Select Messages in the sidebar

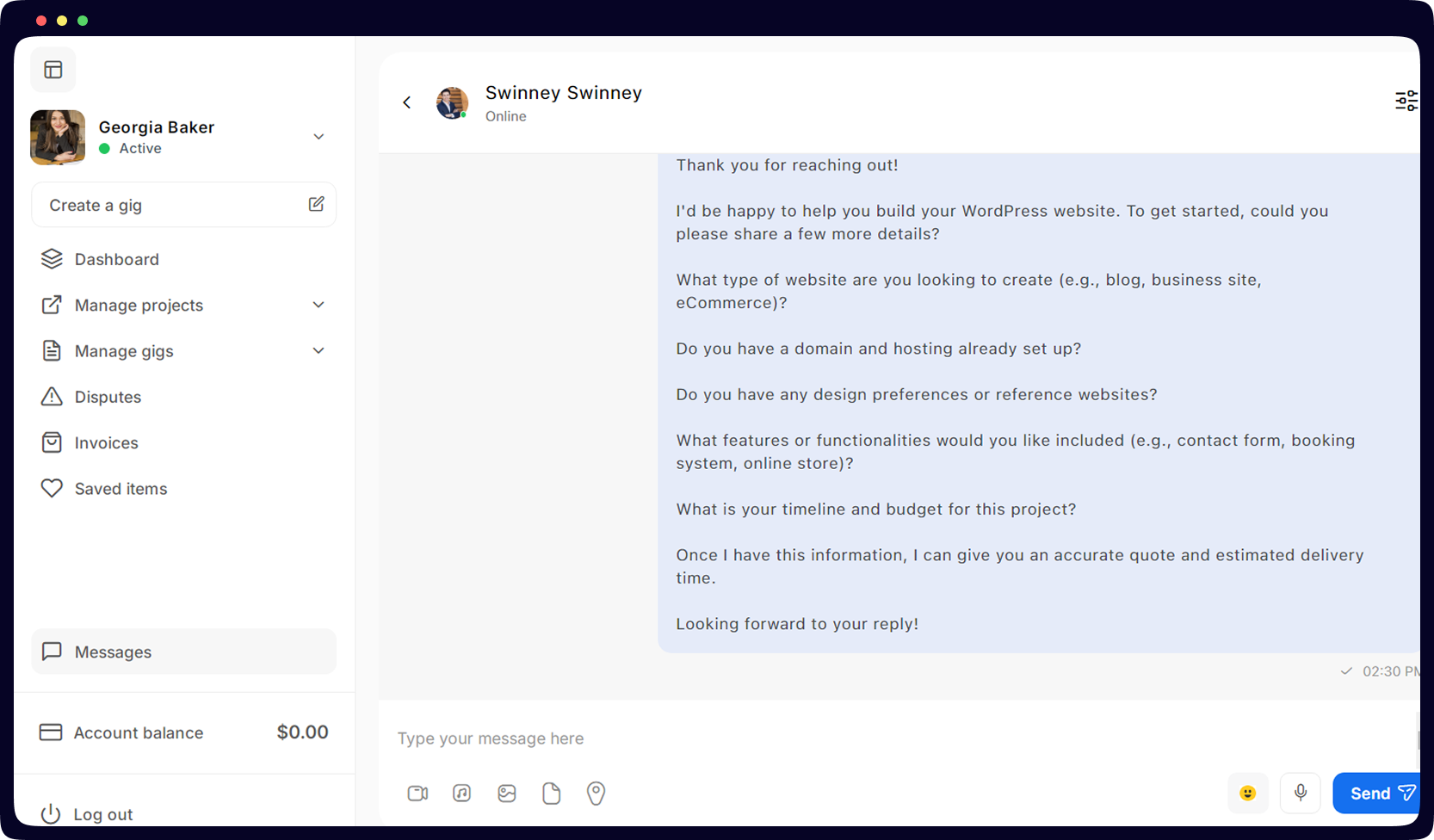click(x=183, y=652)
